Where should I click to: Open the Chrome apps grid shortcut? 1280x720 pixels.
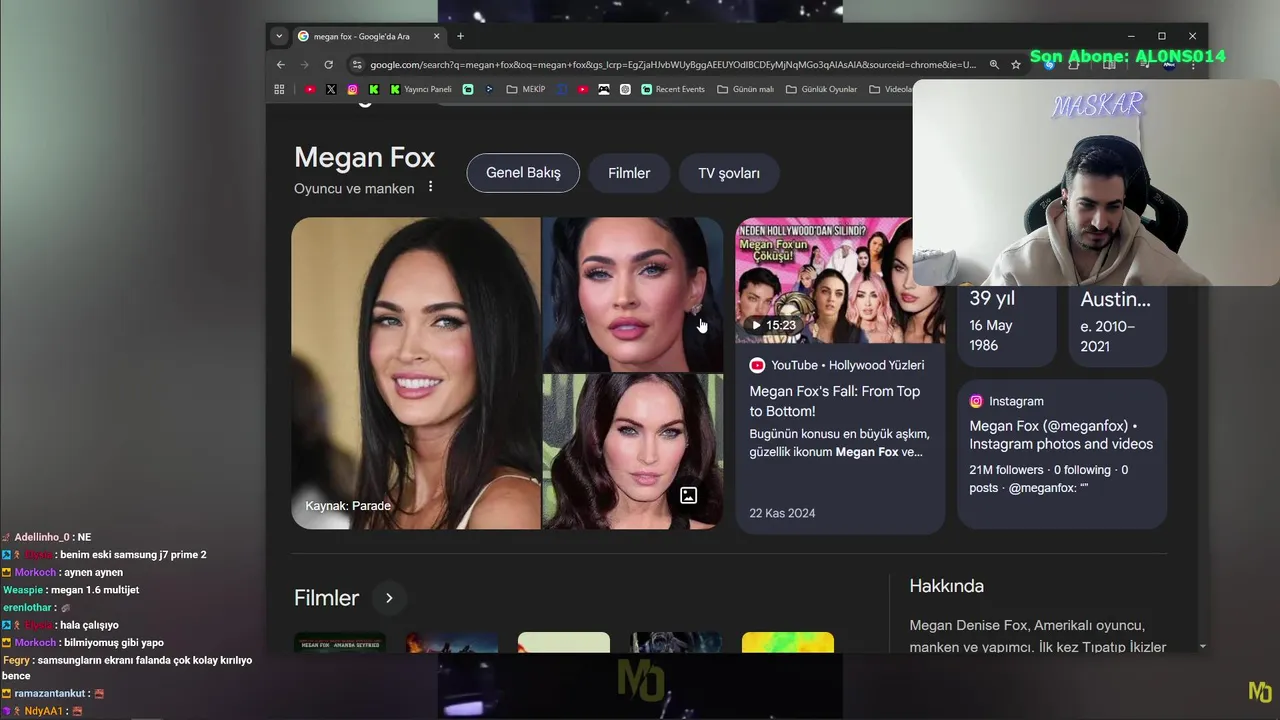pyautogui.click(x=279, y=89)
